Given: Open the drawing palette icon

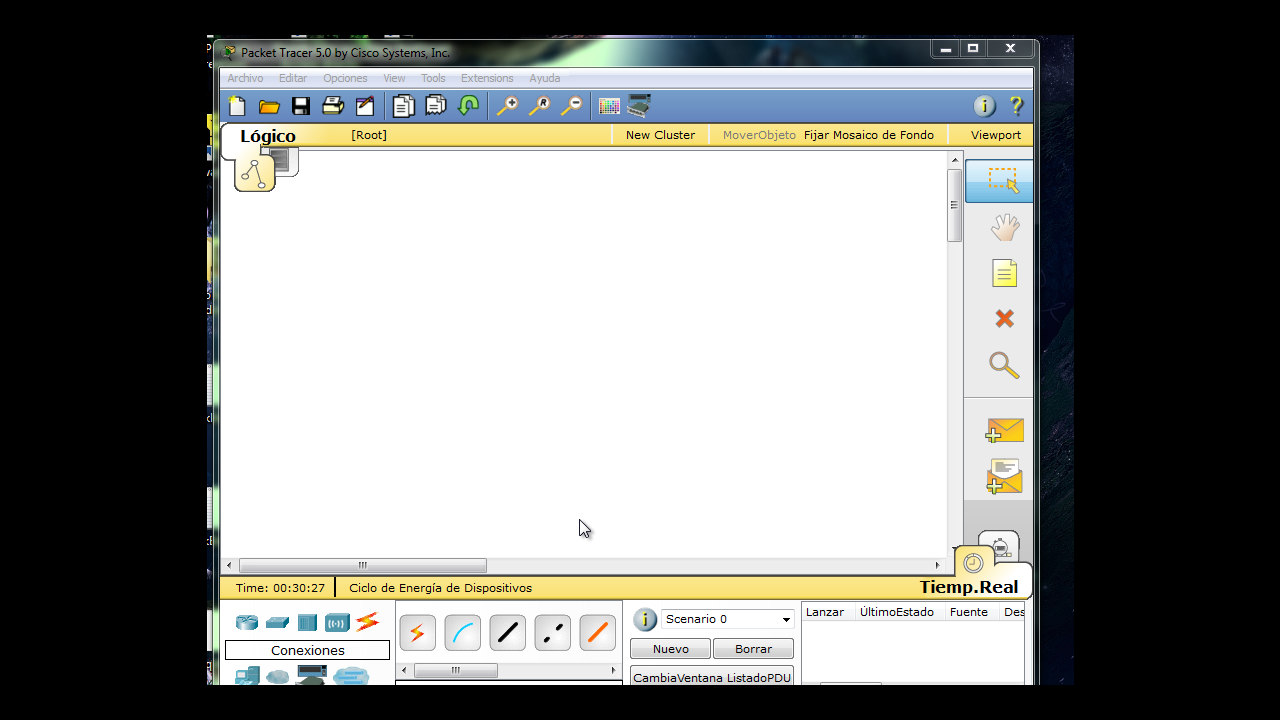Looking at the screenshot, I should (609, 106).
